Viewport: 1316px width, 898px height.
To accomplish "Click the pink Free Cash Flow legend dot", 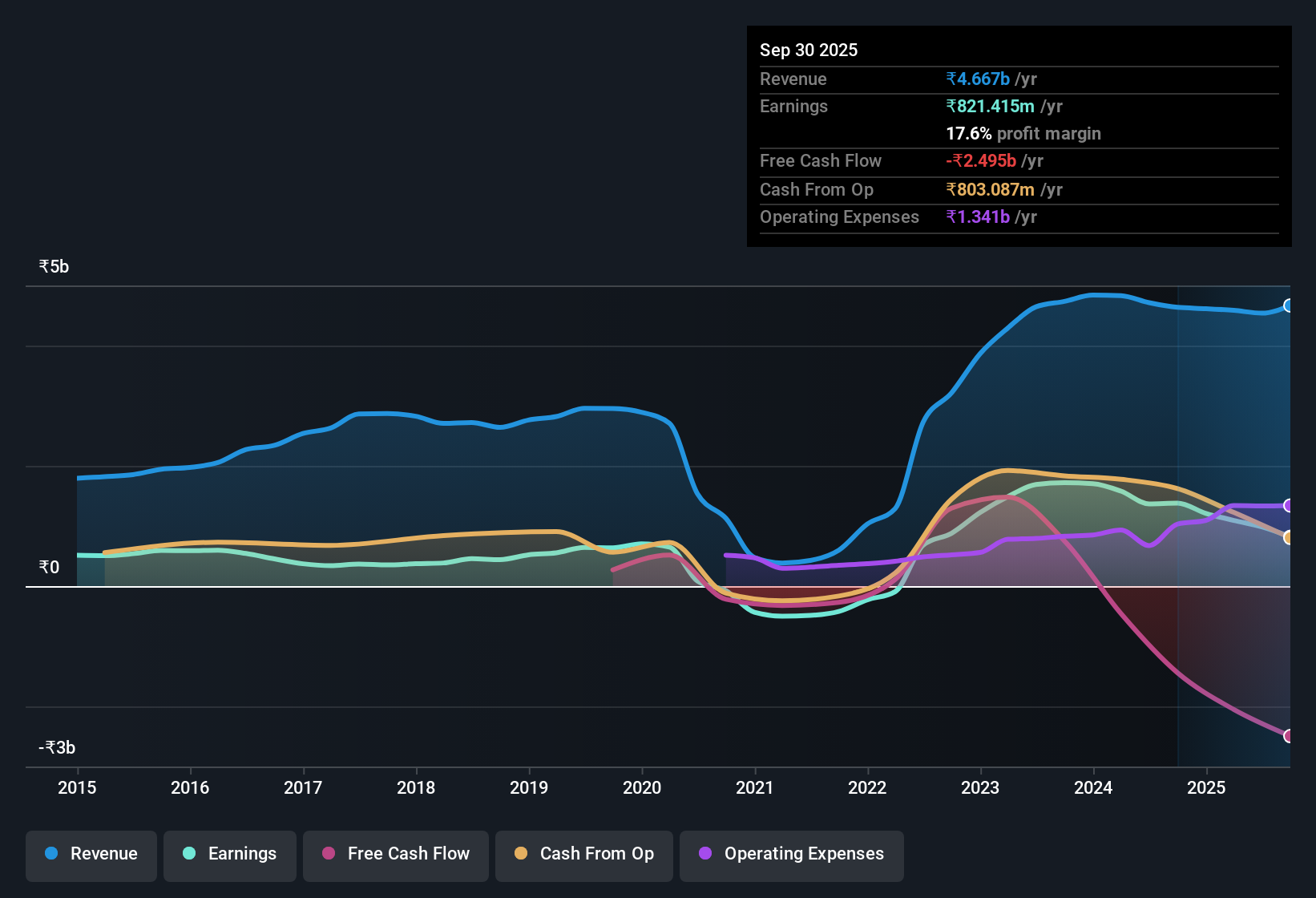I will (328, 854).
